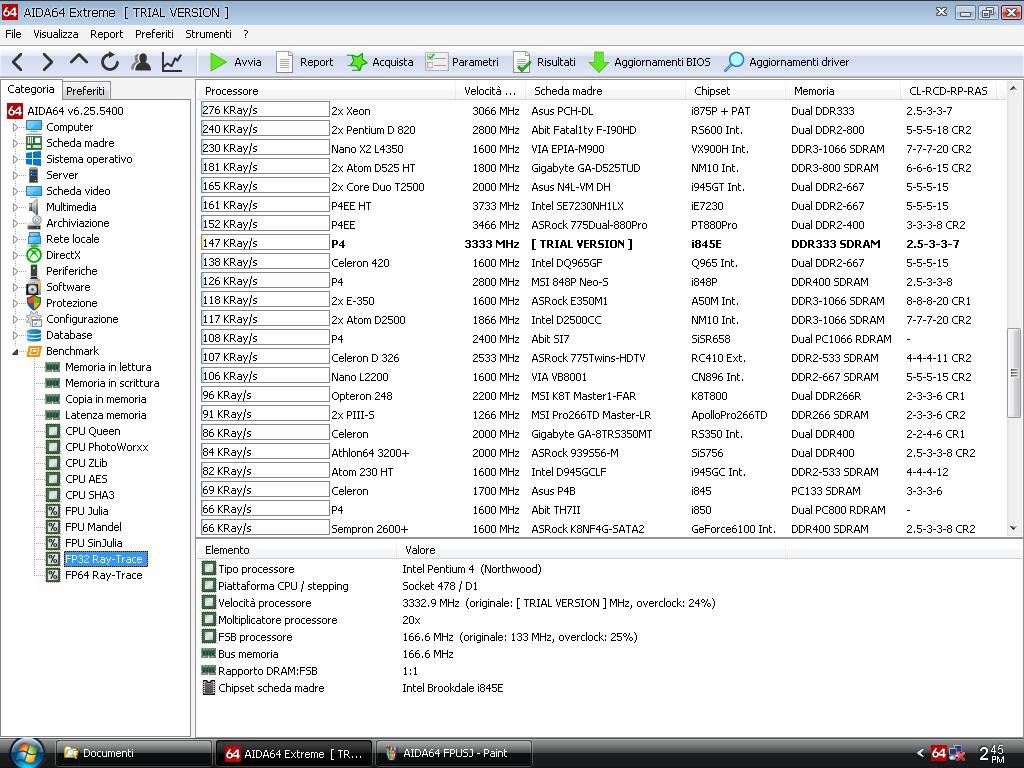Click the graph chart toolbar icon
This screenshot has width=1024, height=768.
pyautogui.click(x=172, y=62)
